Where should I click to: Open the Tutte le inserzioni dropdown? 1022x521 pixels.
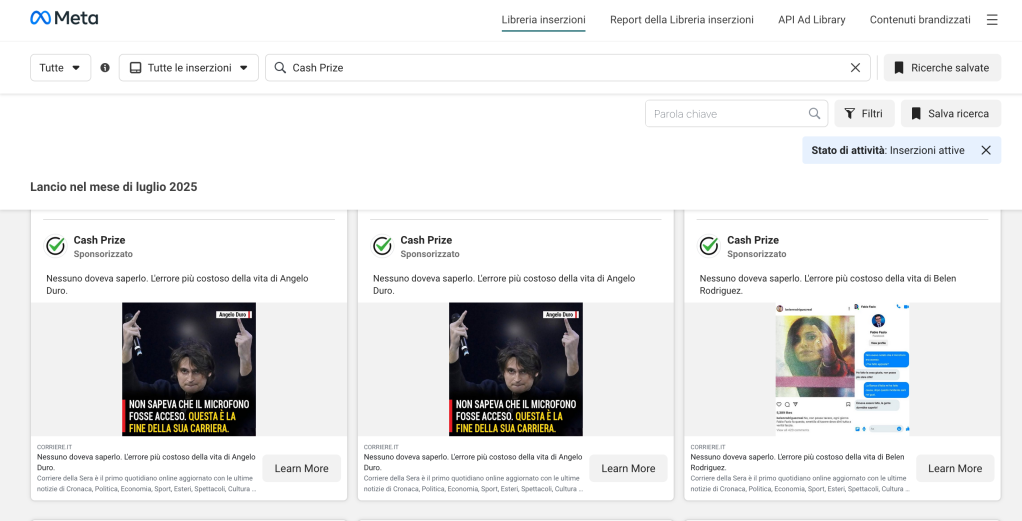(189, 68)
